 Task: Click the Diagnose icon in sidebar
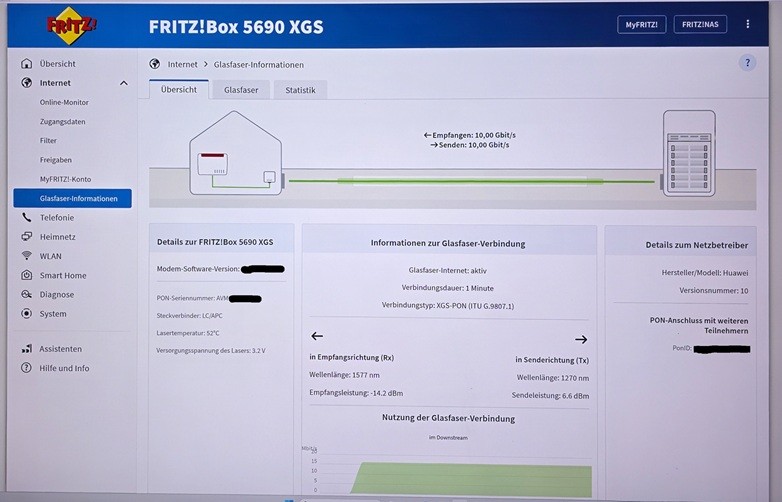pyautogui.click(x=27, y=295)
